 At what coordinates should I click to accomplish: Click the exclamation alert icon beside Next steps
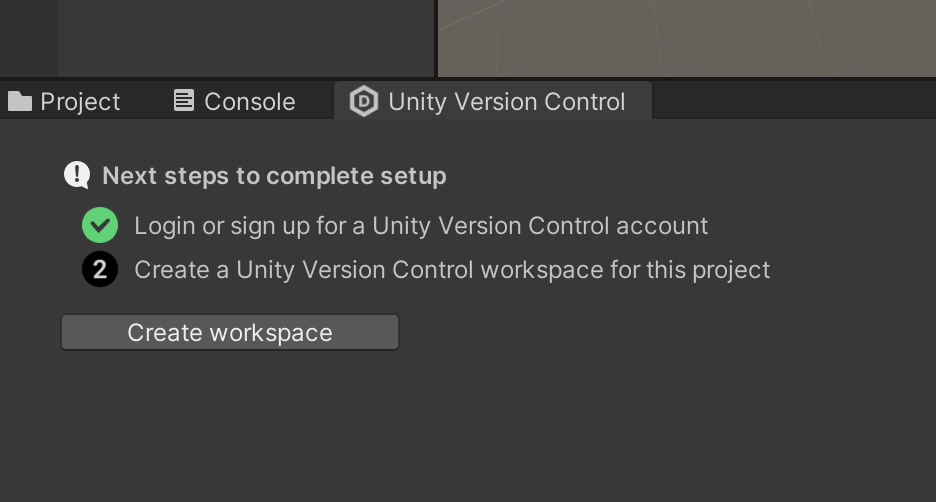(77, 176)
